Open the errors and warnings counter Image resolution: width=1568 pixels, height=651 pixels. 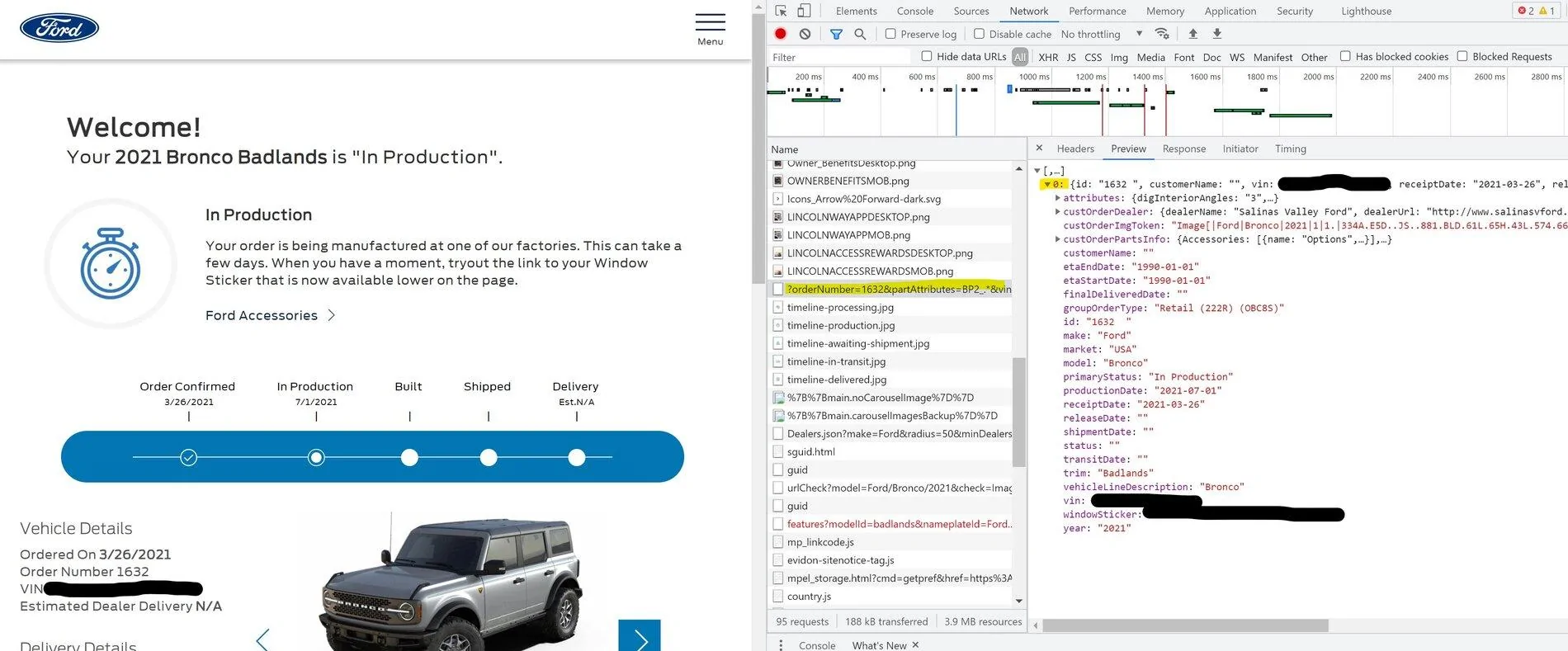[1537, 11]
